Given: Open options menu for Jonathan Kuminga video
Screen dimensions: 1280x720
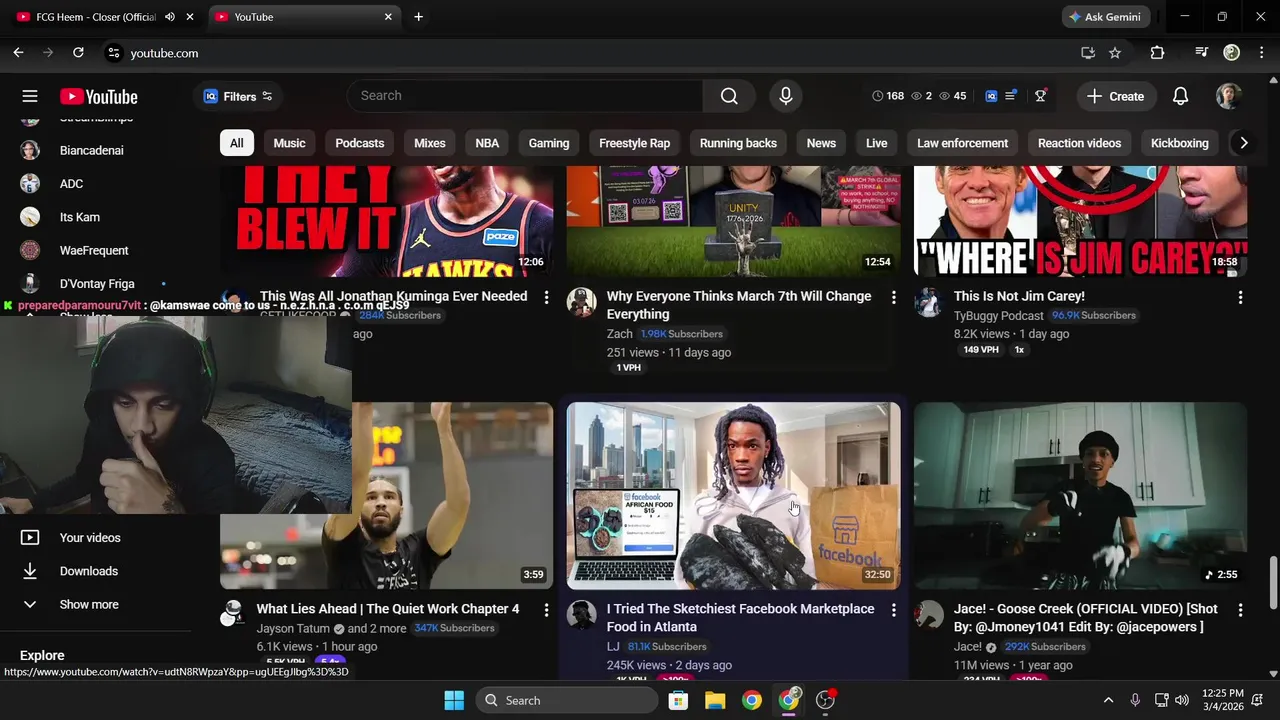Looking at the screenshot, I should 546,297.
